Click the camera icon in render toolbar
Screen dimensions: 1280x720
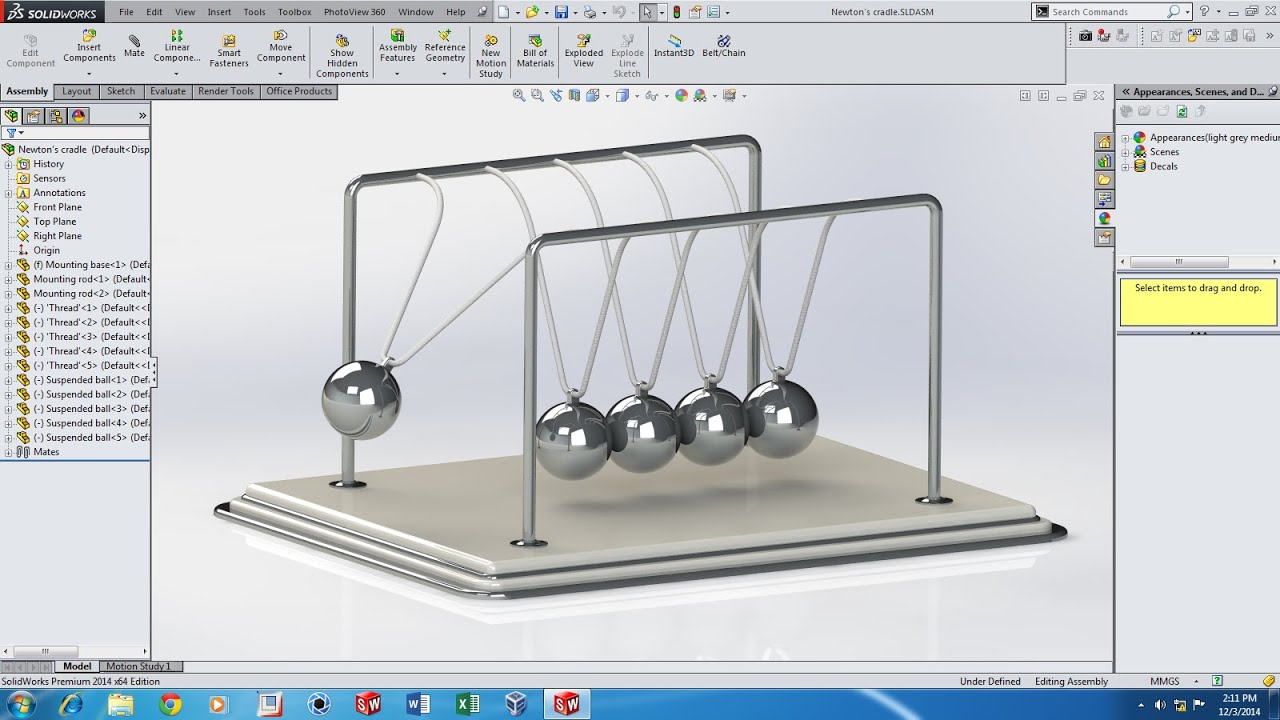point(1085,35)
